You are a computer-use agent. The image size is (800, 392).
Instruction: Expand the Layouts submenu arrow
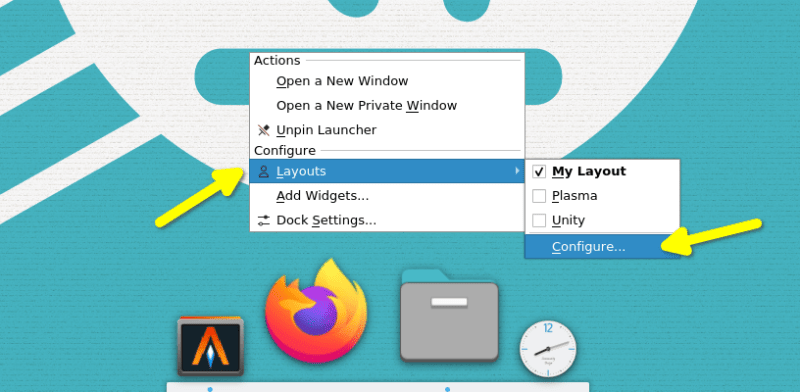tap(517, 171)
